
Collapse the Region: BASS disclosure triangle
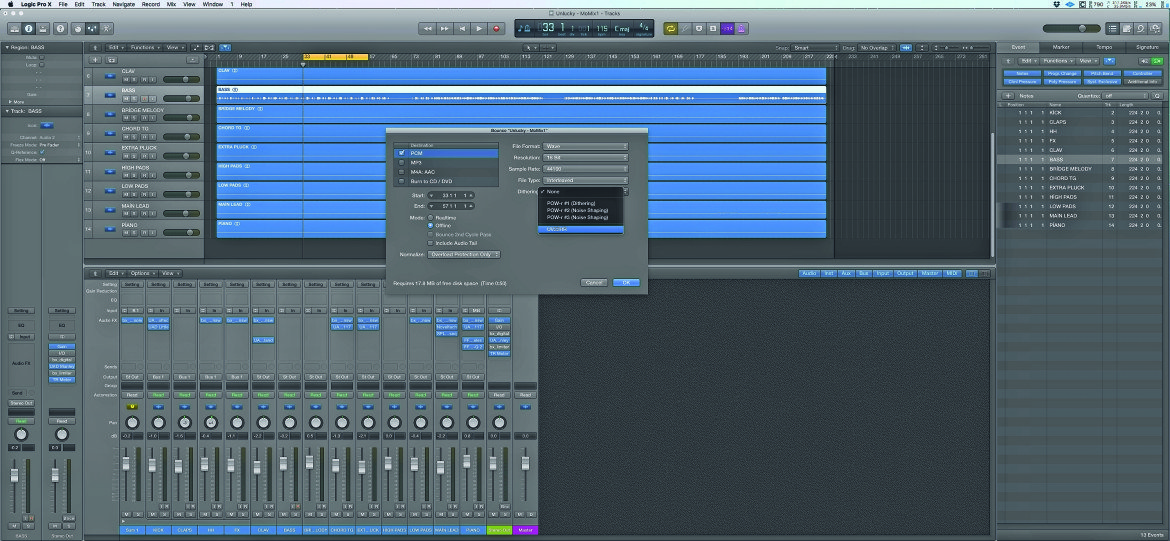point(5,47)
